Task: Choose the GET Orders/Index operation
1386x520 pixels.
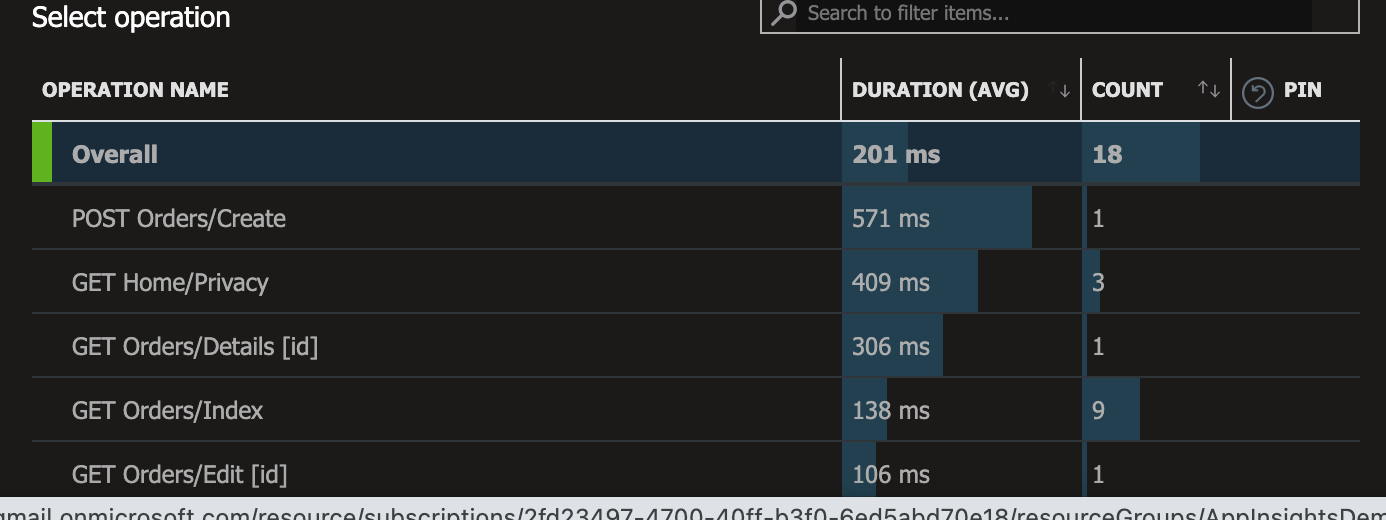Action: 167,410
